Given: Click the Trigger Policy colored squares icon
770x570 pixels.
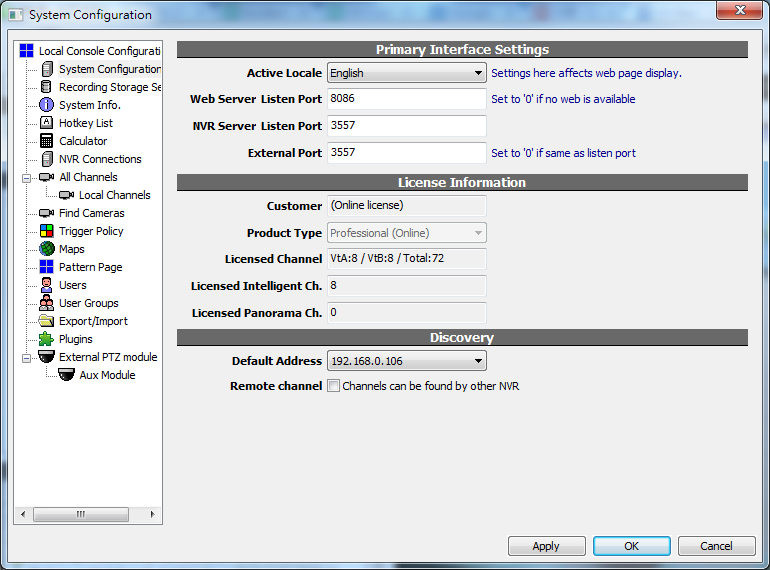Looking at the screenshot, I should (x=46, y=231).
